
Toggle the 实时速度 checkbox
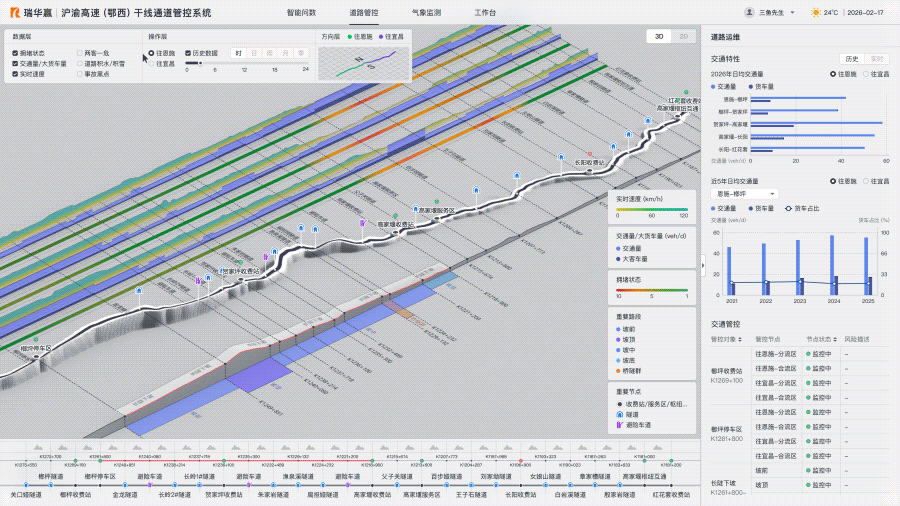15,74
